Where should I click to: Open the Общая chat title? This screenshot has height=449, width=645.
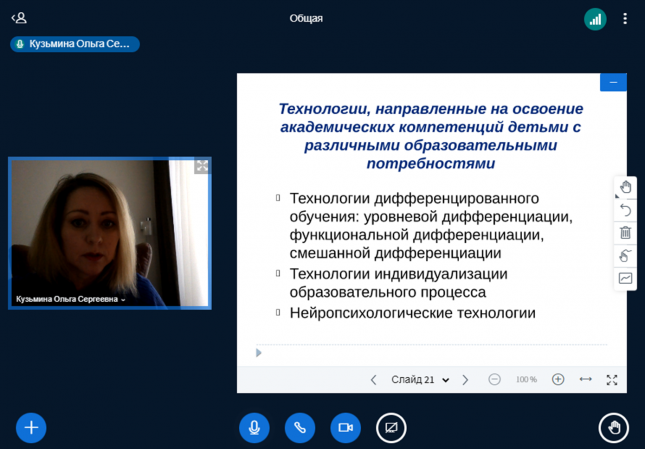[306, 19]
